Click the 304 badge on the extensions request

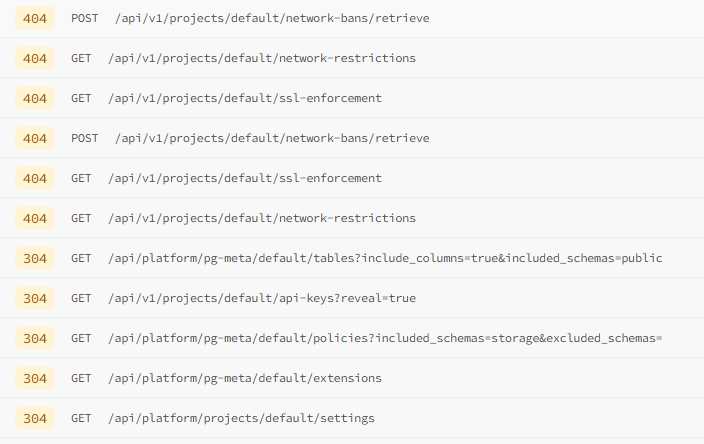(x=35, y=378)
